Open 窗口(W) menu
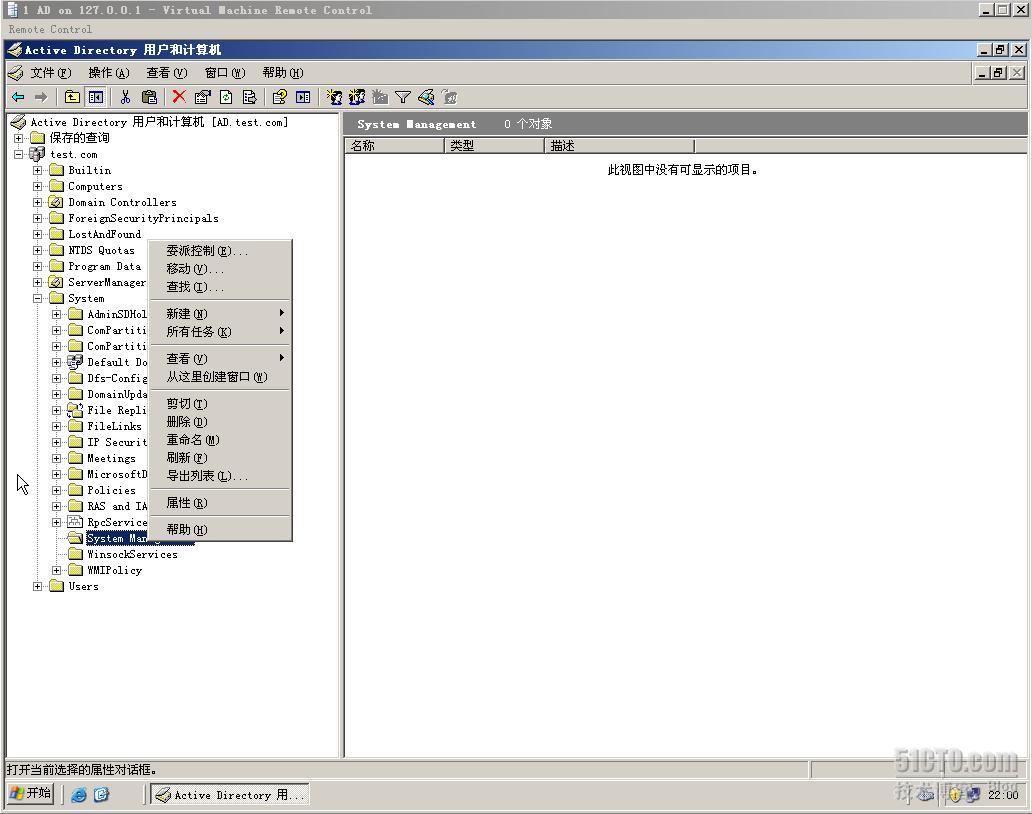Screen dimensions: 1032x814 tap(224, 72)
